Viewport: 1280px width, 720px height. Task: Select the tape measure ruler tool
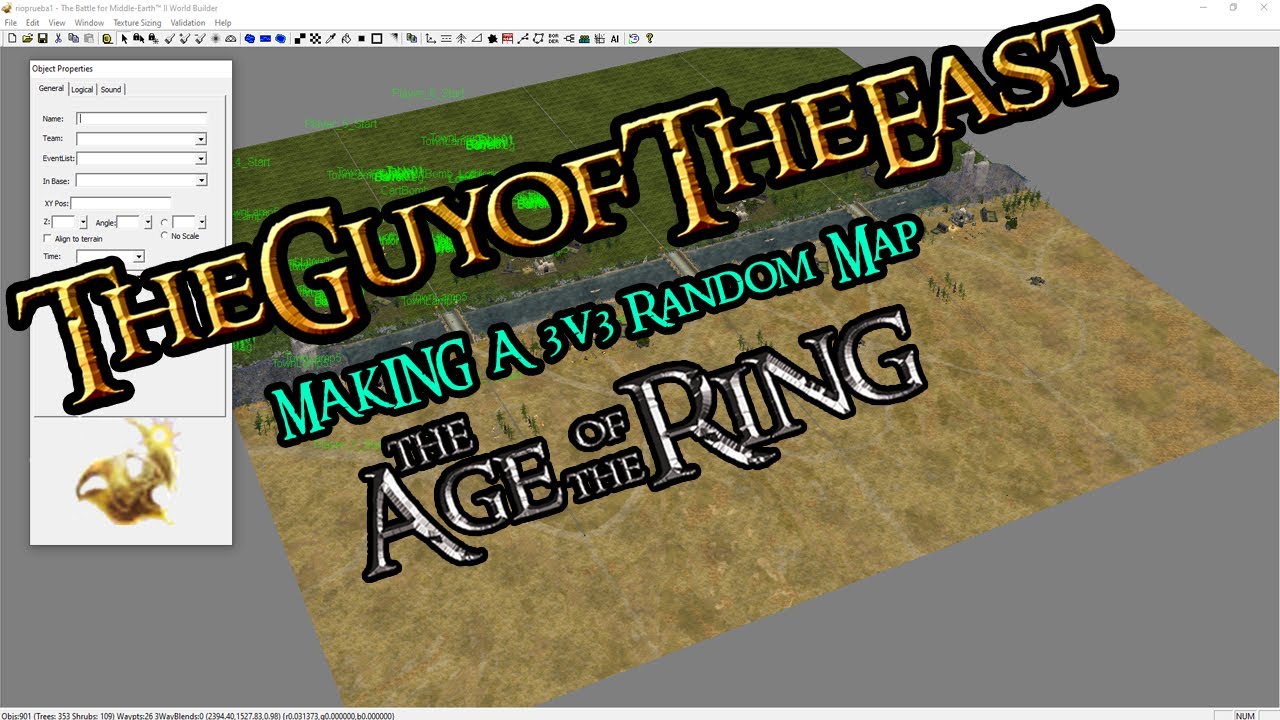point(107,39)
